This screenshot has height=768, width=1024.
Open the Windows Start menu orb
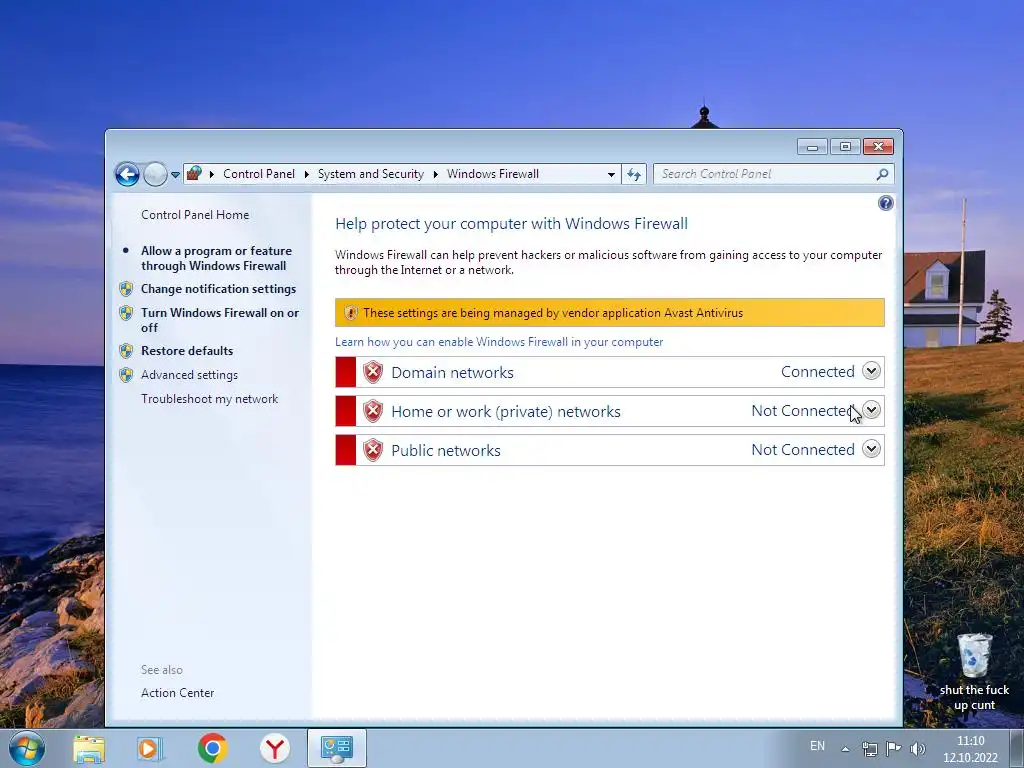click(x=27, y=748)
